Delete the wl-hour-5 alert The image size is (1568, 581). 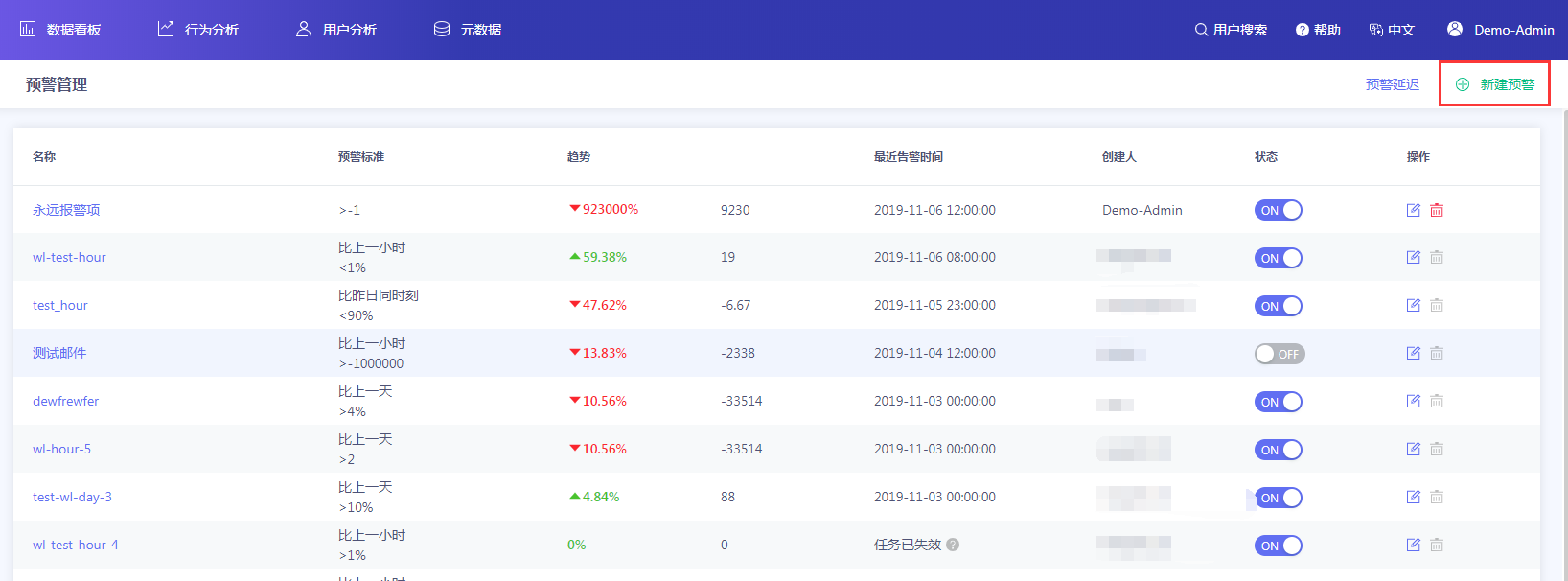(1437, 449)
